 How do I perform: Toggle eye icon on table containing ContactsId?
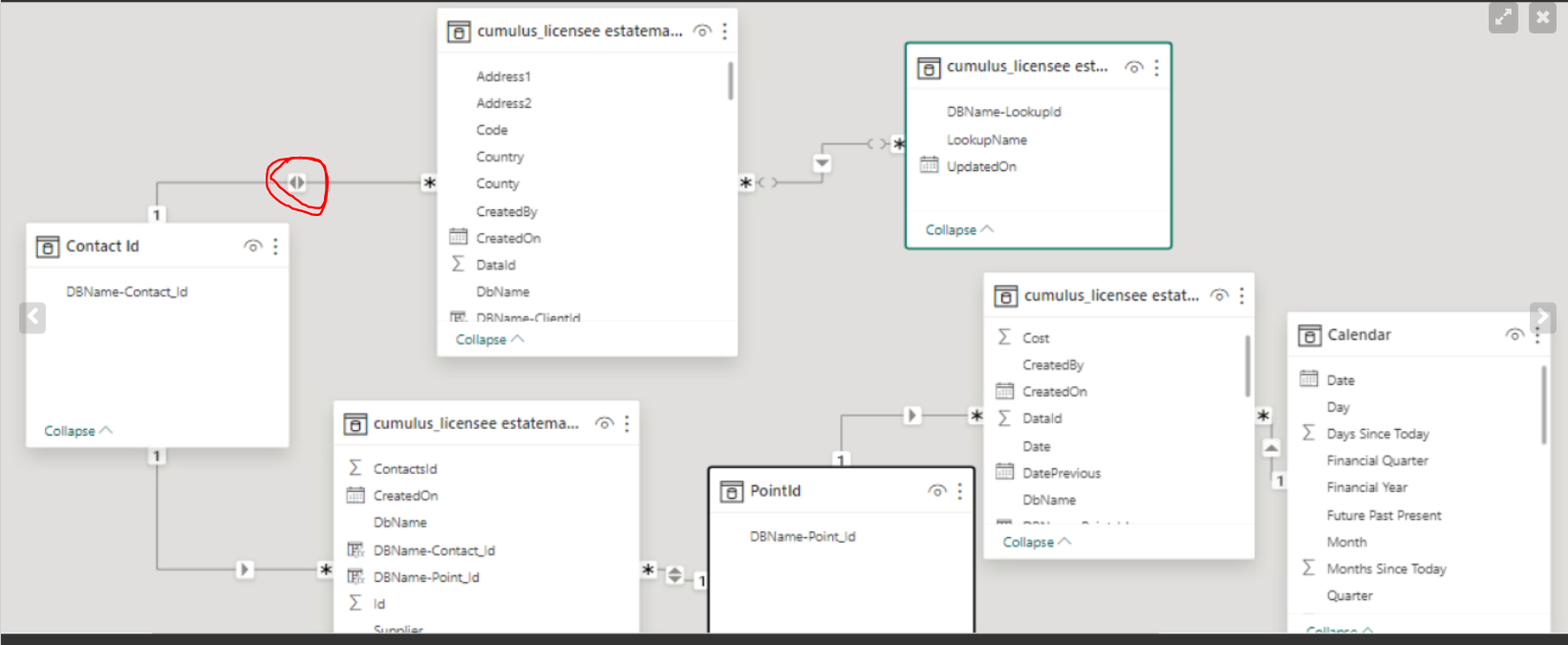pos(604,423)
